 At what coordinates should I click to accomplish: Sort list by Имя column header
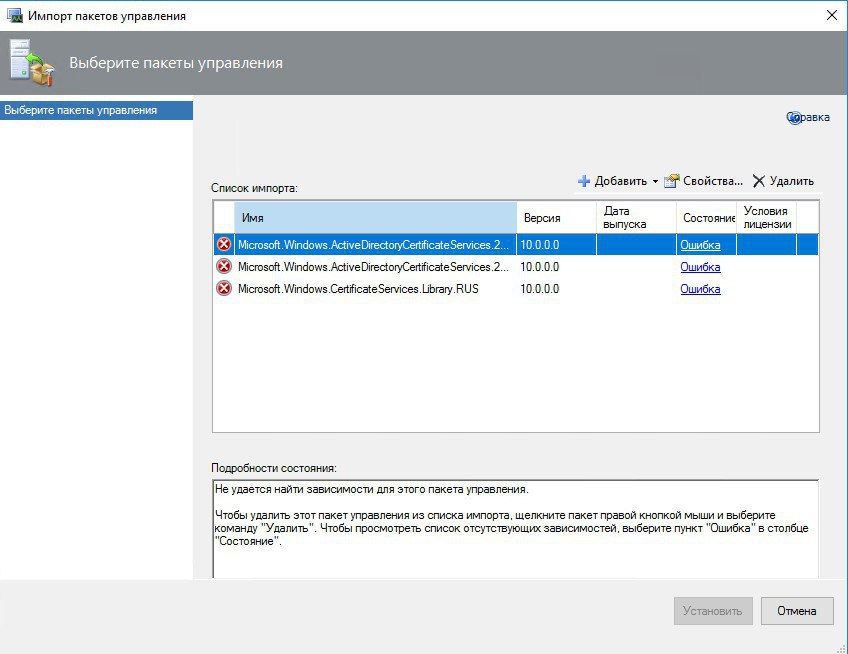[x=375, y=217]
